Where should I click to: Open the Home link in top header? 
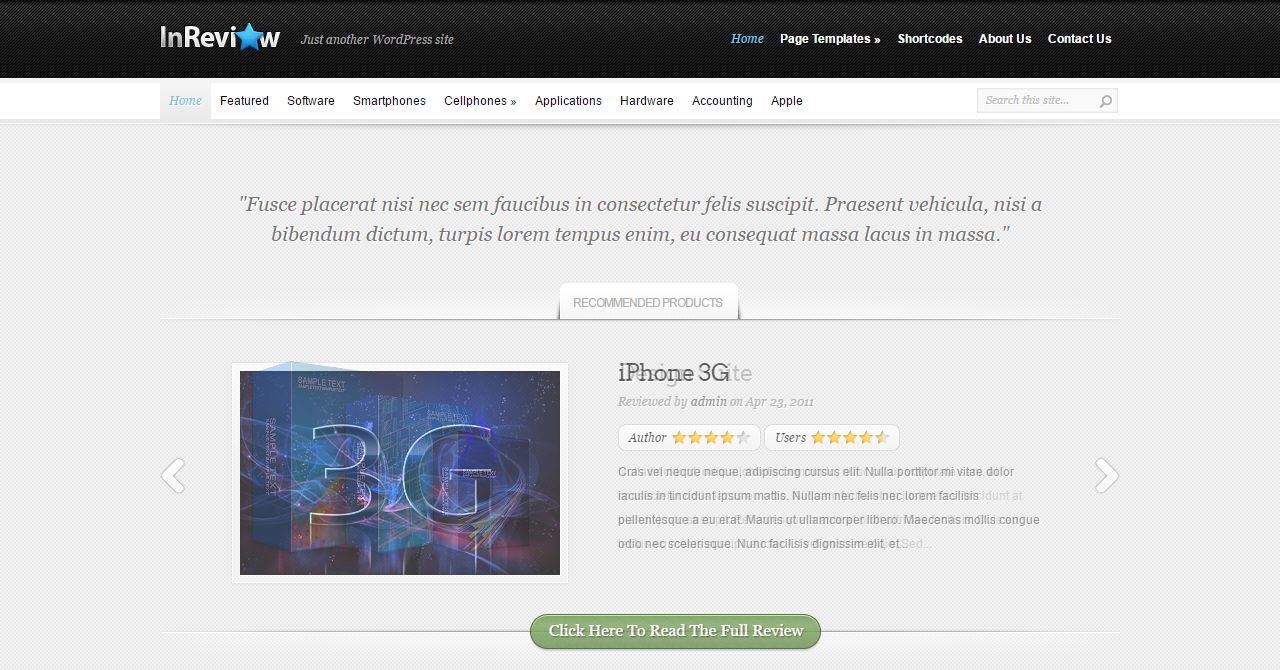pos(747,39)
